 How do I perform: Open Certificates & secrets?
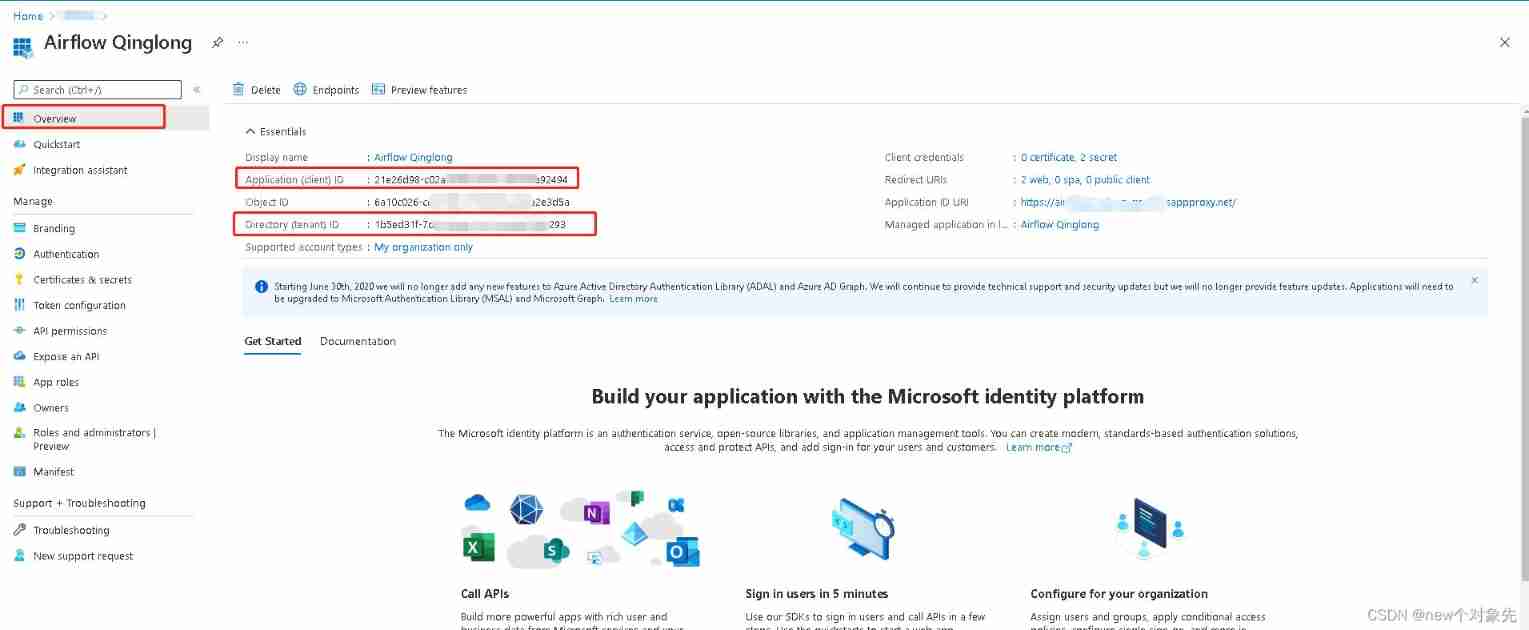click(x=82, y=280)
